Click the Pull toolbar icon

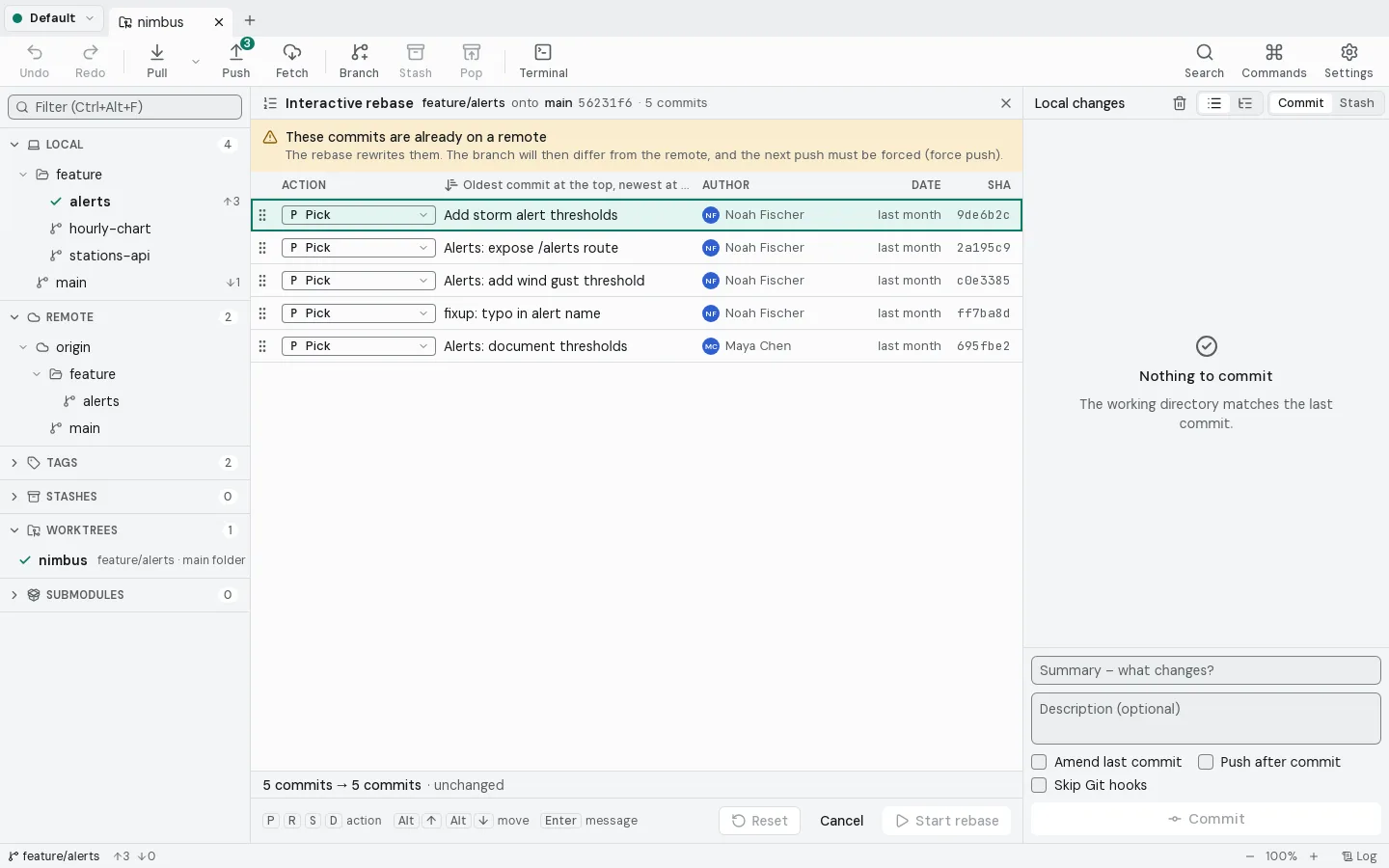pyautogui.click(x=157, y=61)
